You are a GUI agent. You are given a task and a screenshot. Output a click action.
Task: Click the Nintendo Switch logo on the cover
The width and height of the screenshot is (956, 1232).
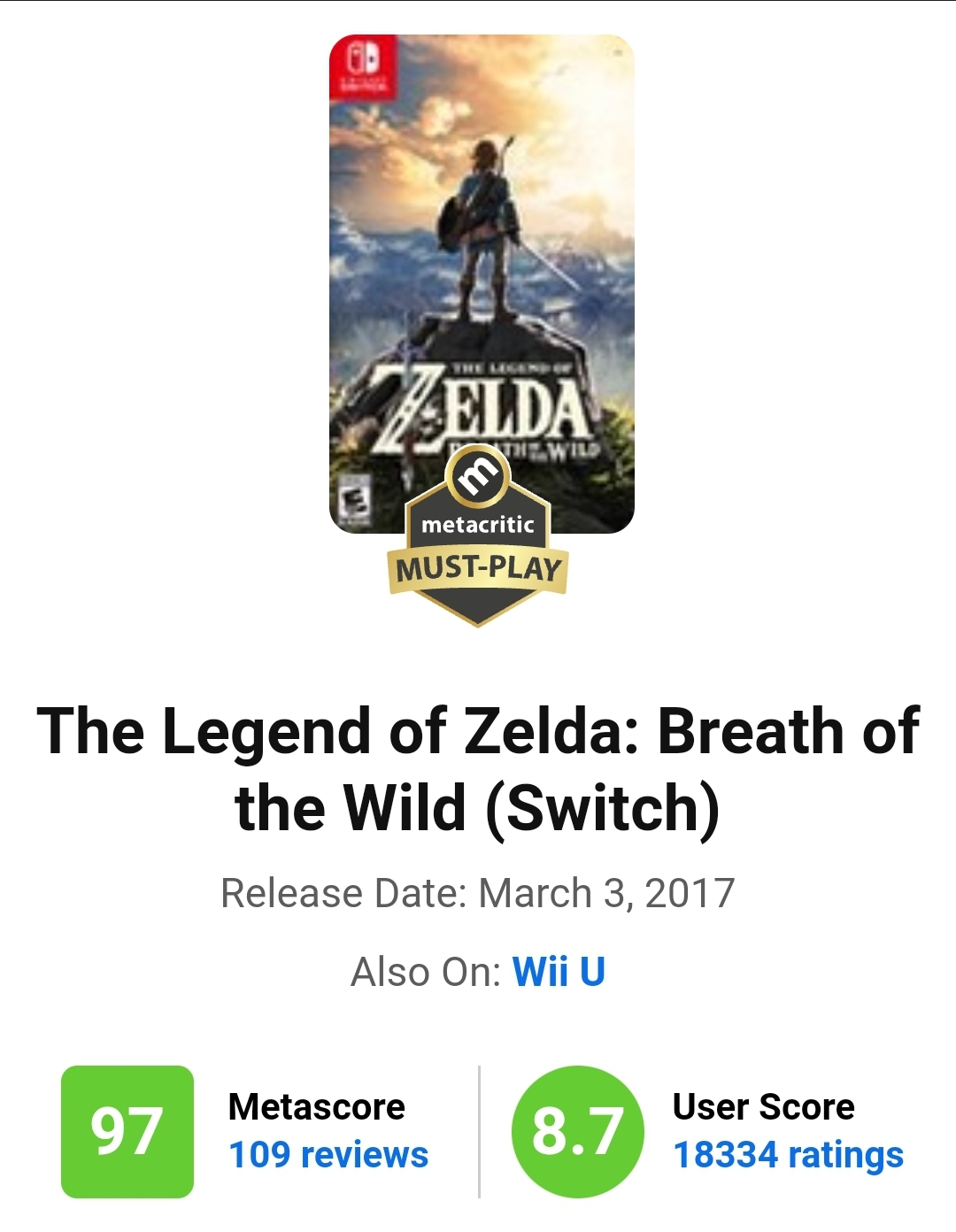[x=363, y=66]
